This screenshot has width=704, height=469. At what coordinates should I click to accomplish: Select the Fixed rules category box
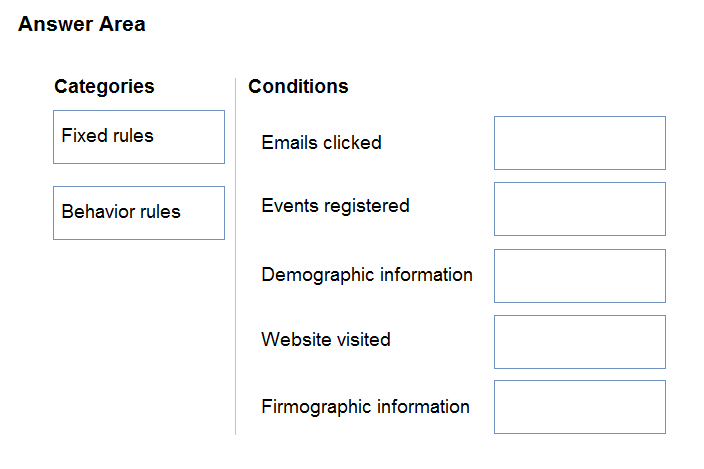(x=139, y=137)
